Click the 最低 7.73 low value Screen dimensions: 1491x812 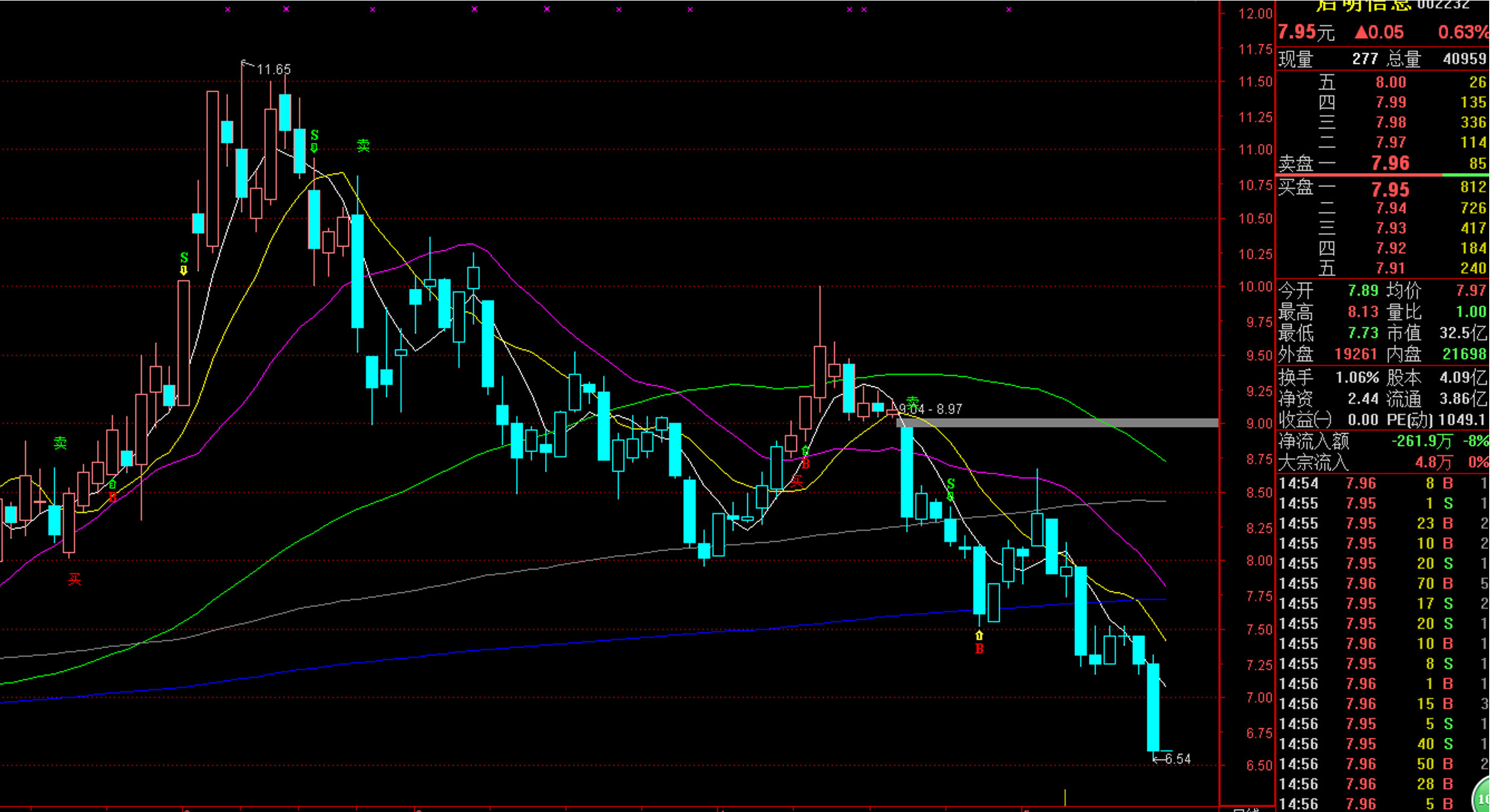(x=1363, y=333)
